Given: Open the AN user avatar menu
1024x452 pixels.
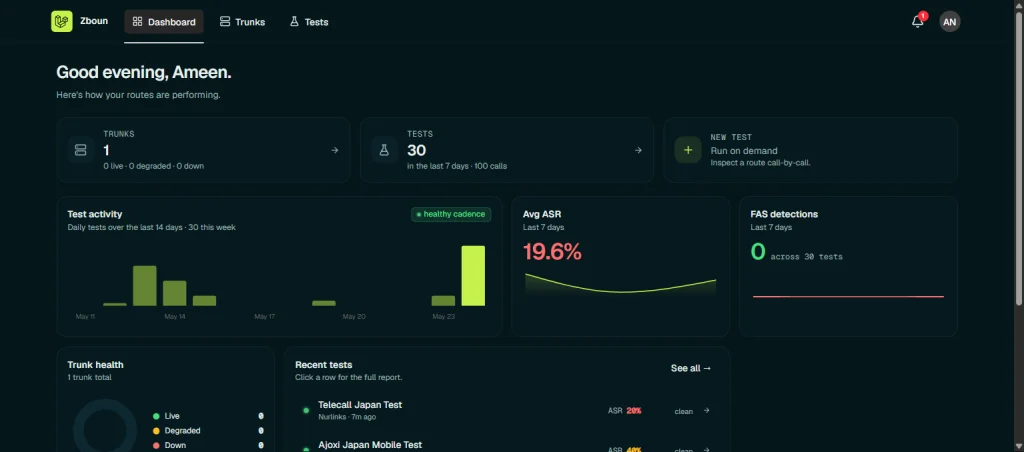Looking at the screenshot, I should [x=950, y=22].
